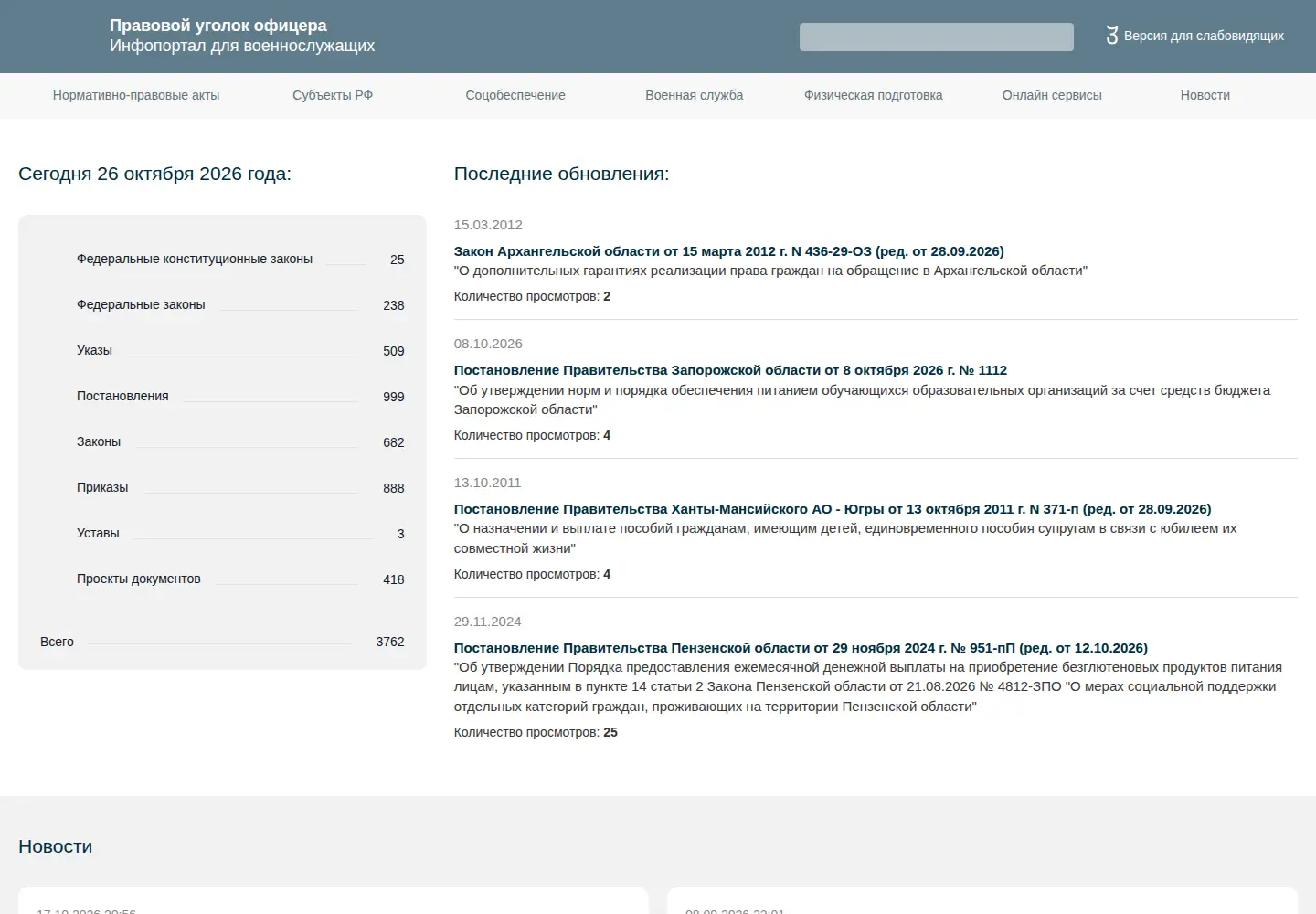Select Федеральные законы category
This screenshot has width=1316, height=914.
[x=141, y=304]
